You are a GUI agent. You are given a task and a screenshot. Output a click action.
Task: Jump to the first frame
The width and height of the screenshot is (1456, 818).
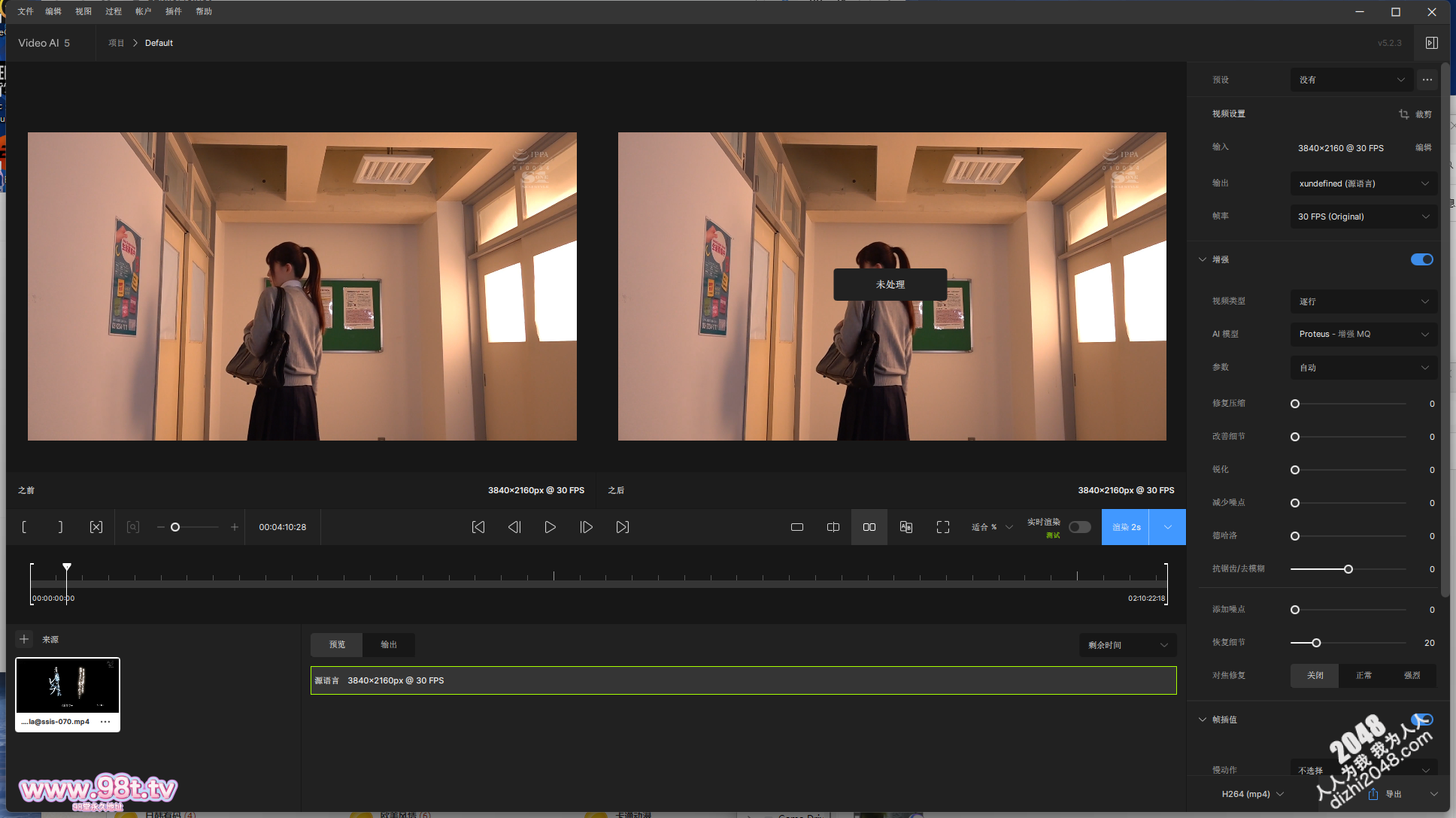(478, 527)
